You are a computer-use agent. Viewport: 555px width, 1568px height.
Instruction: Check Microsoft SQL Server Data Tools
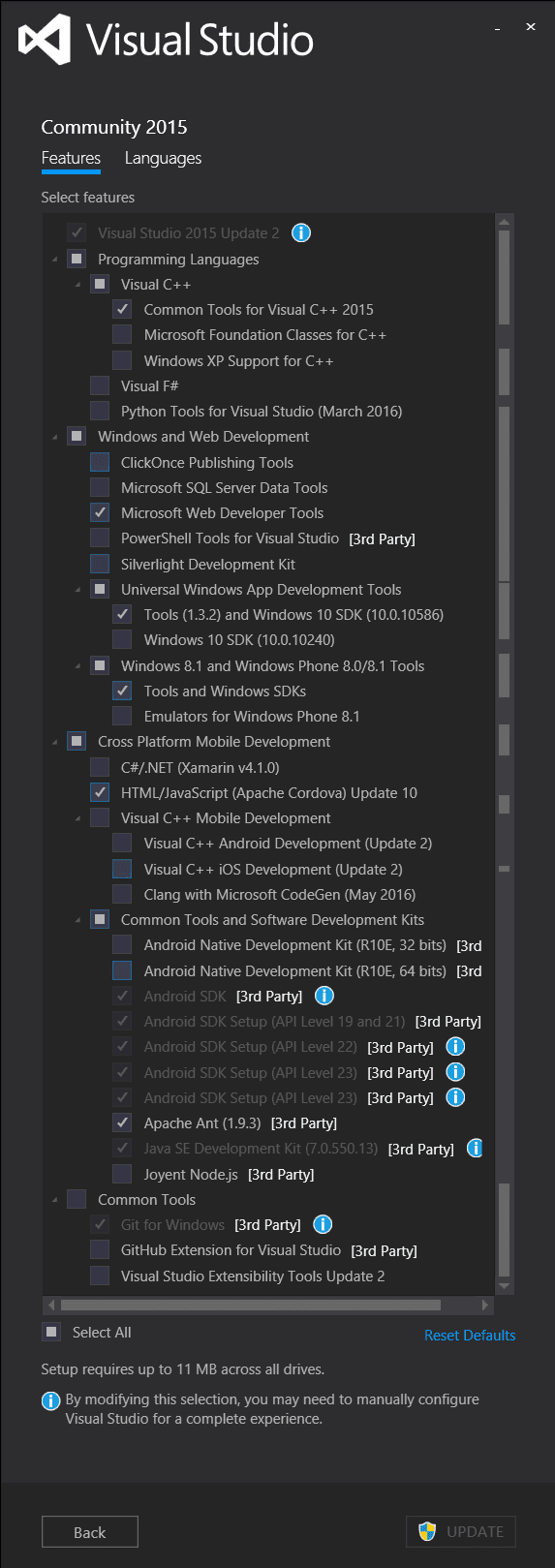tap(100, 487)
